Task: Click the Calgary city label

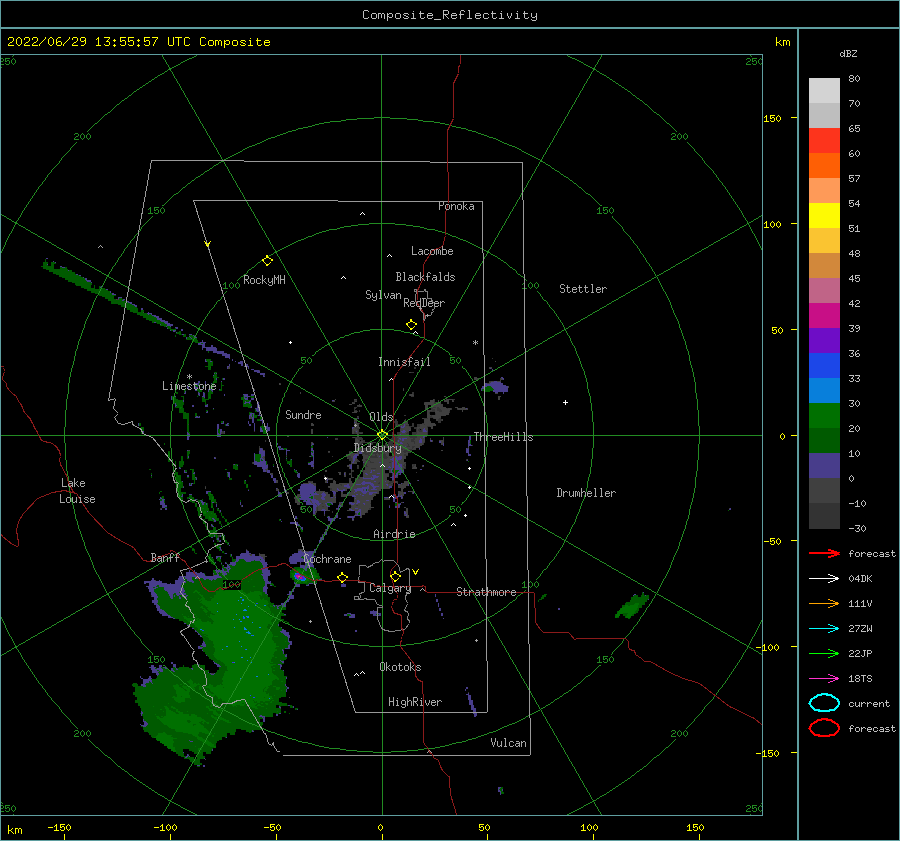Action: [390, 588]
